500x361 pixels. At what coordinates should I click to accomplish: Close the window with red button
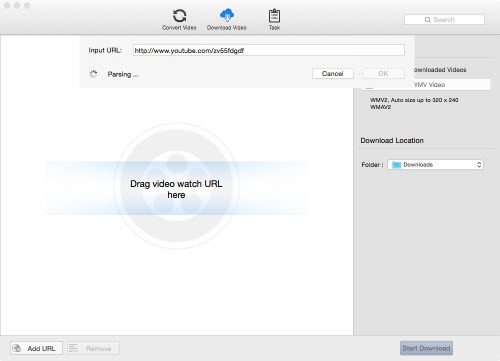[x=7, y=6]
